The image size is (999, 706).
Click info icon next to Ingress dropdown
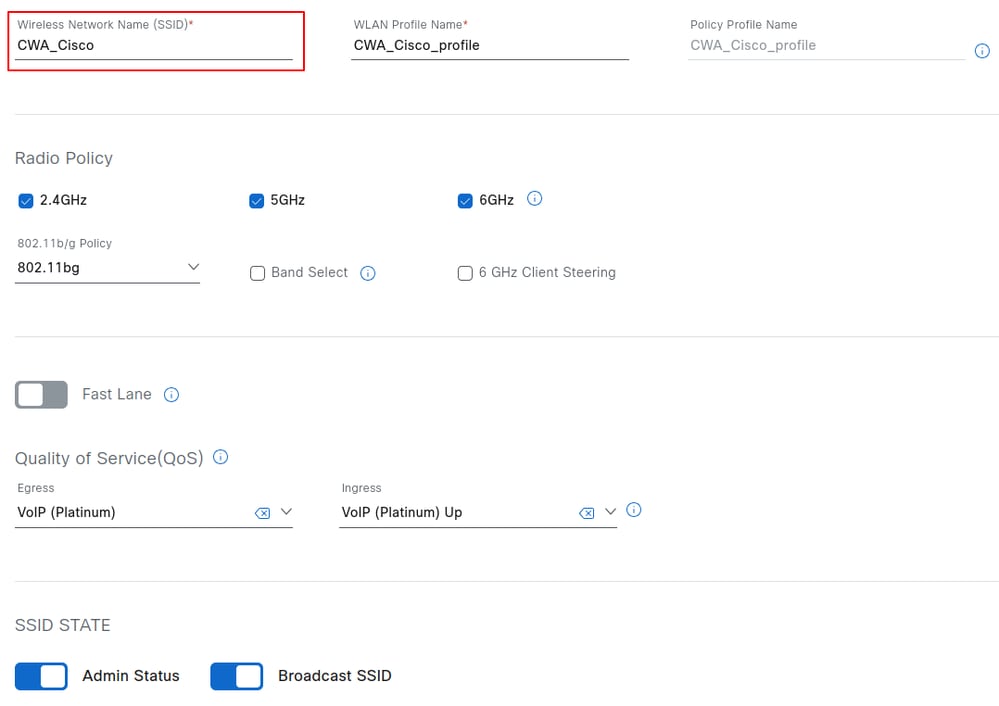point(633,510)
